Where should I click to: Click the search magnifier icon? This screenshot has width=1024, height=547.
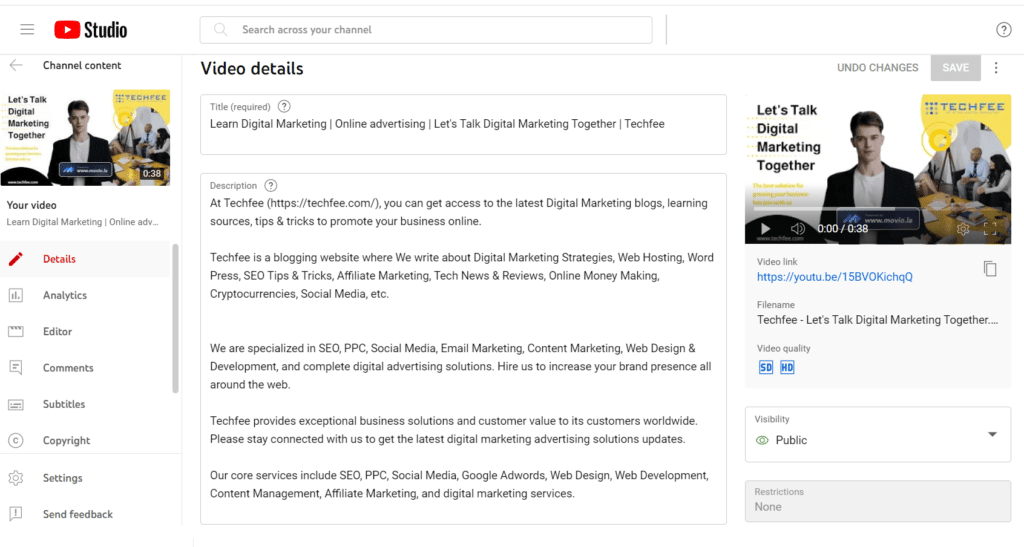(221, 29)
